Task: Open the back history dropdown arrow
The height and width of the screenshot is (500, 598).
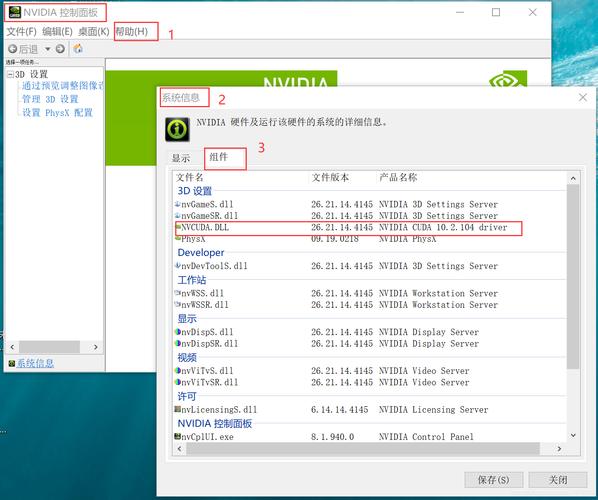Action: coord(48,49)
